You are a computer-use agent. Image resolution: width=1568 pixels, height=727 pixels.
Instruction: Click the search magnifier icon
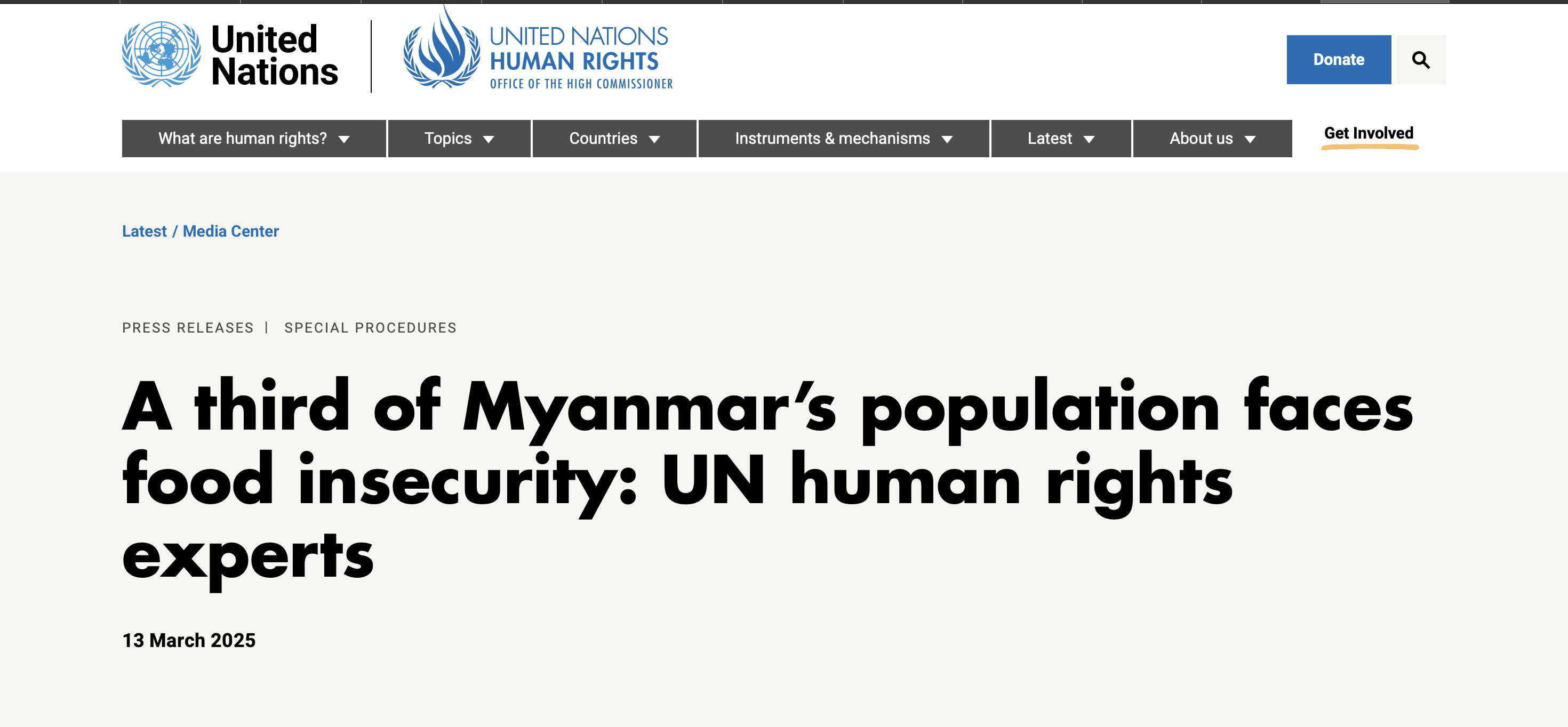click(1421, 60)
